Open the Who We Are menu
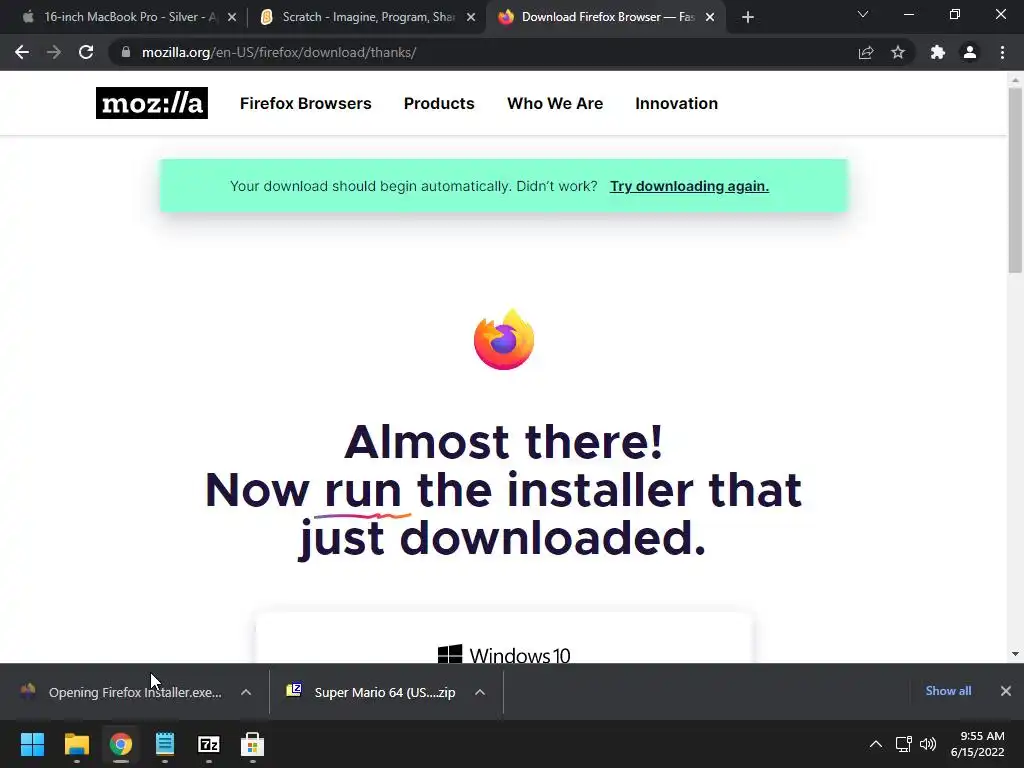The image size is (1024, 768). pyautogui.click(x=555, y=103)
